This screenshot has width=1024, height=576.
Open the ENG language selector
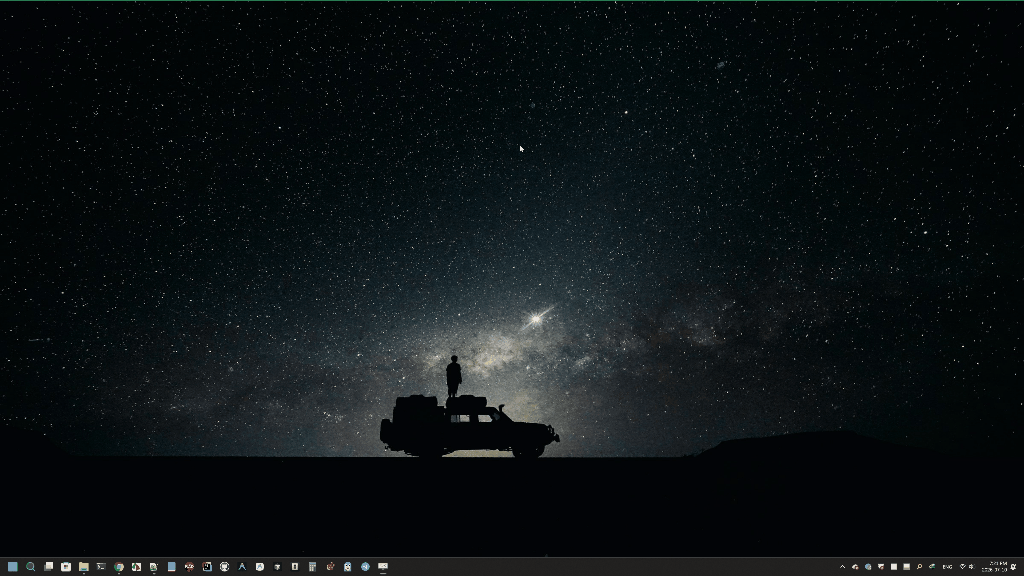pyautogui.click(x=948, y=567)
